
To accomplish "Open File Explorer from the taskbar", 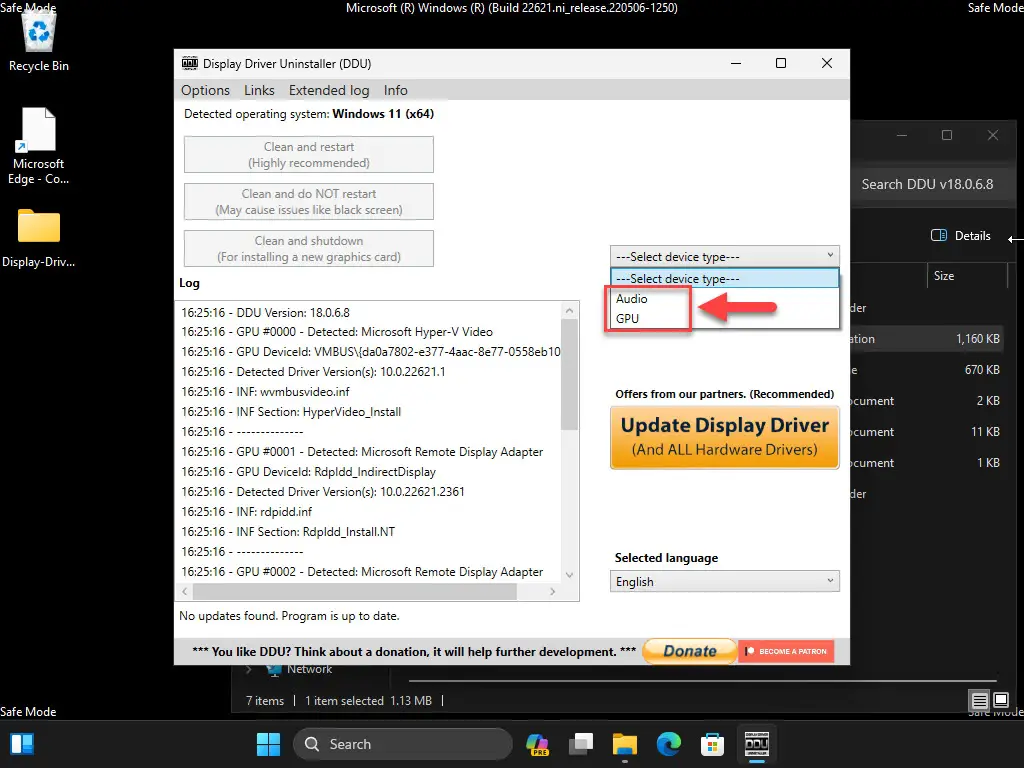I will coord(624,744).
